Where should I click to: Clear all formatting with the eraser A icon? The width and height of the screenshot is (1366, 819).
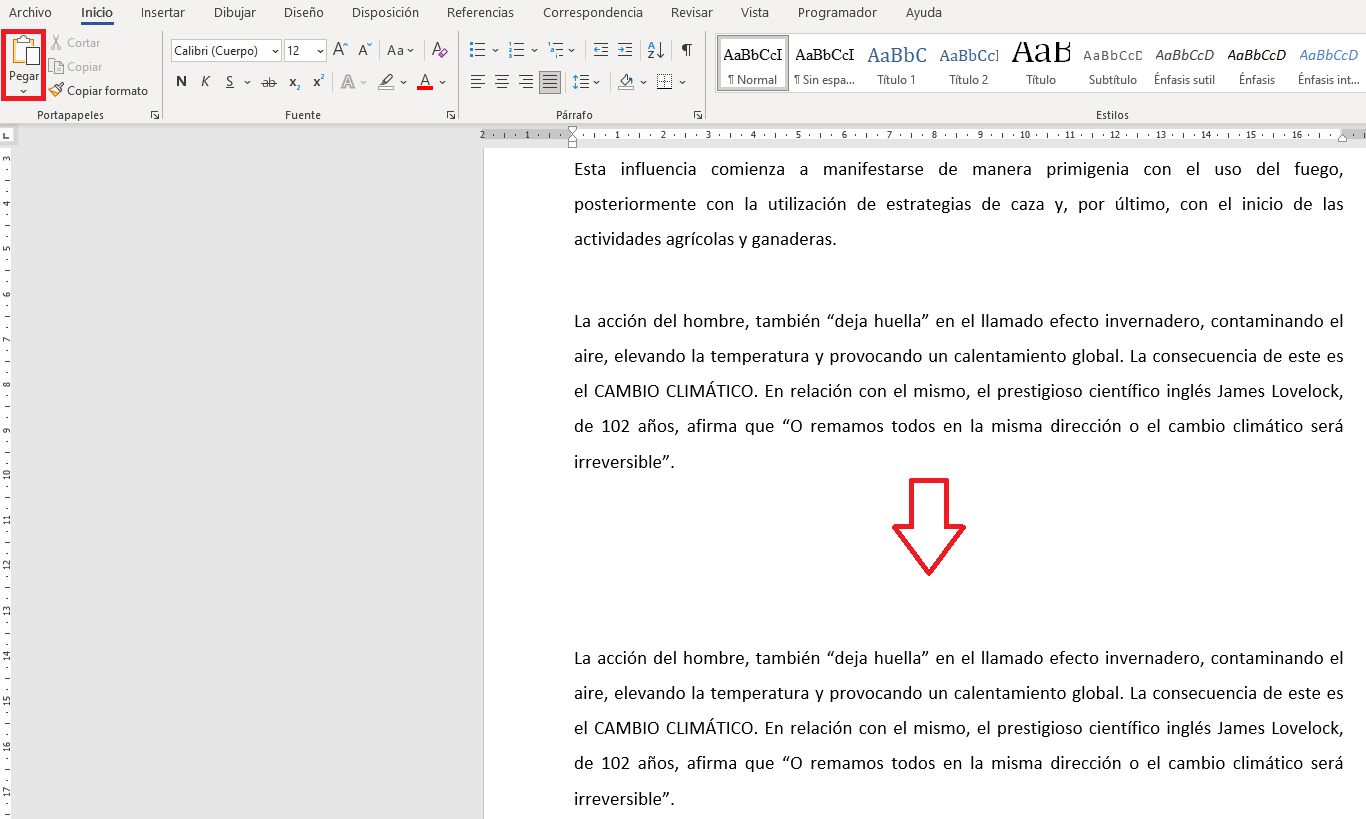tap(440, 50)
